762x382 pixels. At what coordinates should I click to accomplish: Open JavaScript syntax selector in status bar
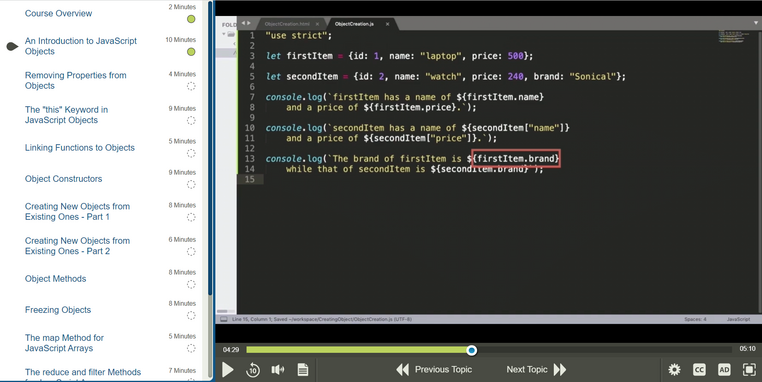coord(738,319)
